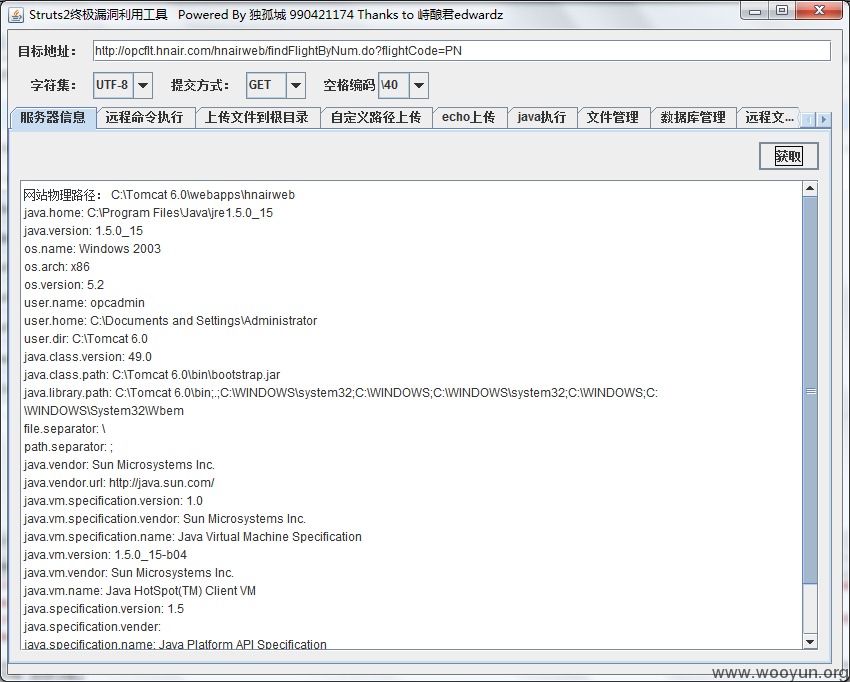Minimize the Struts2 tool window
This screenshot has width=850, height=682.
coord(755,11)
